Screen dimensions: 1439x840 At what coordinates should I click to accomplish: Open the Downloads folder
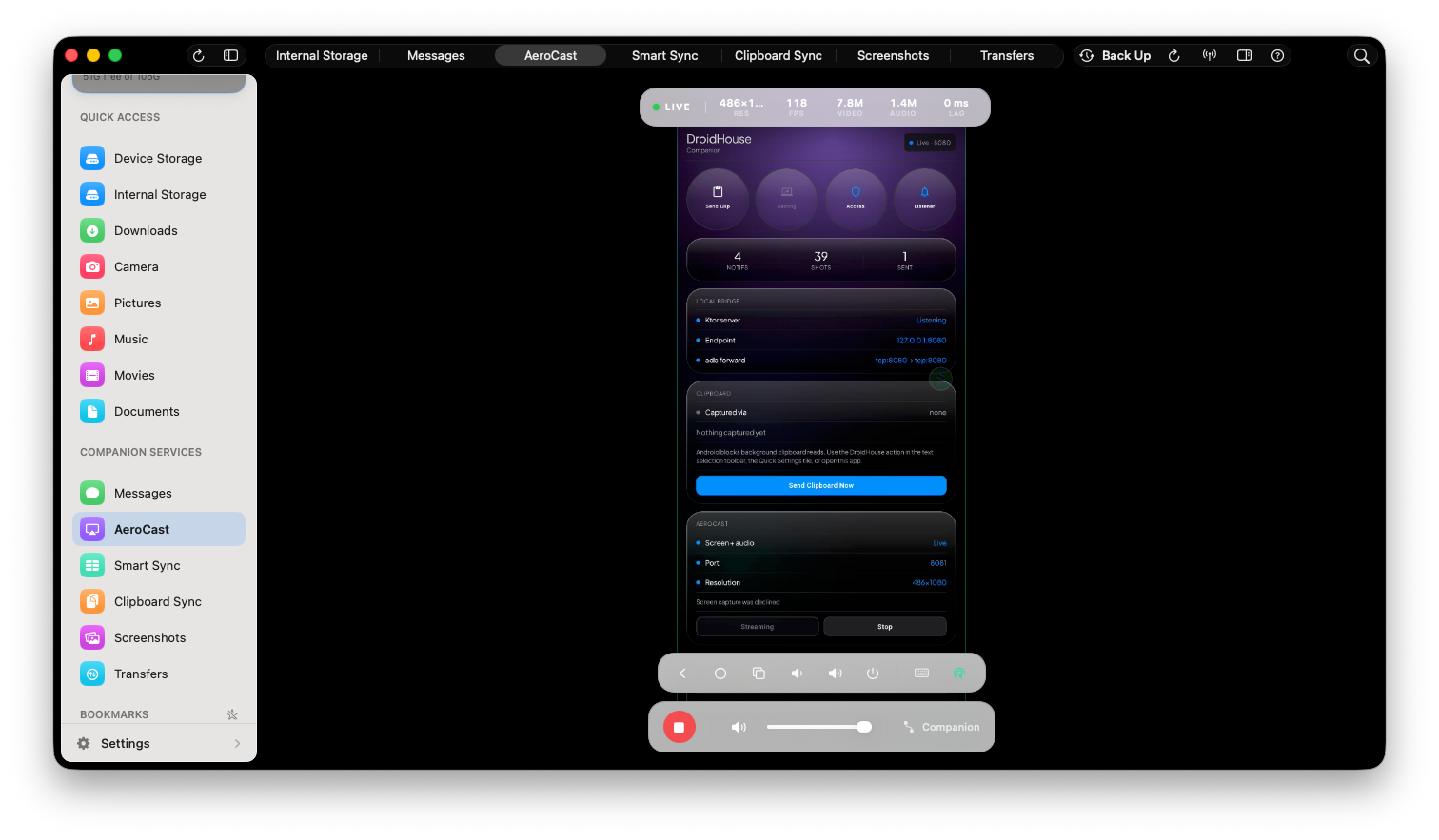pos(159,231)
